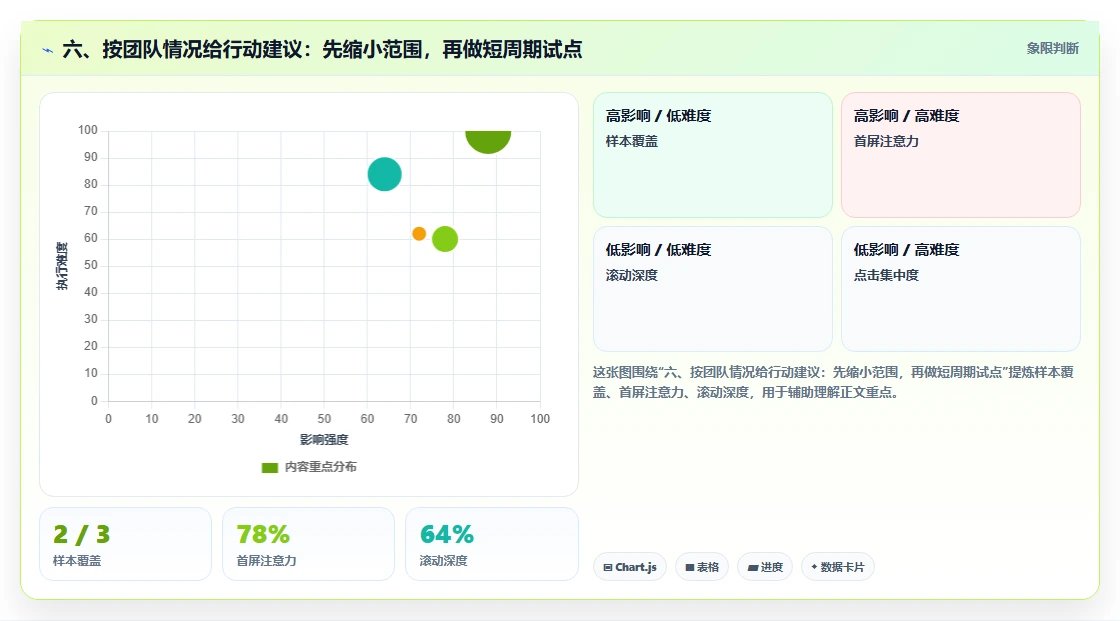Click the 影响强度 x-axis title
Image resolution: width=1120 pixels, height=621 pixels.
(324, 439)
